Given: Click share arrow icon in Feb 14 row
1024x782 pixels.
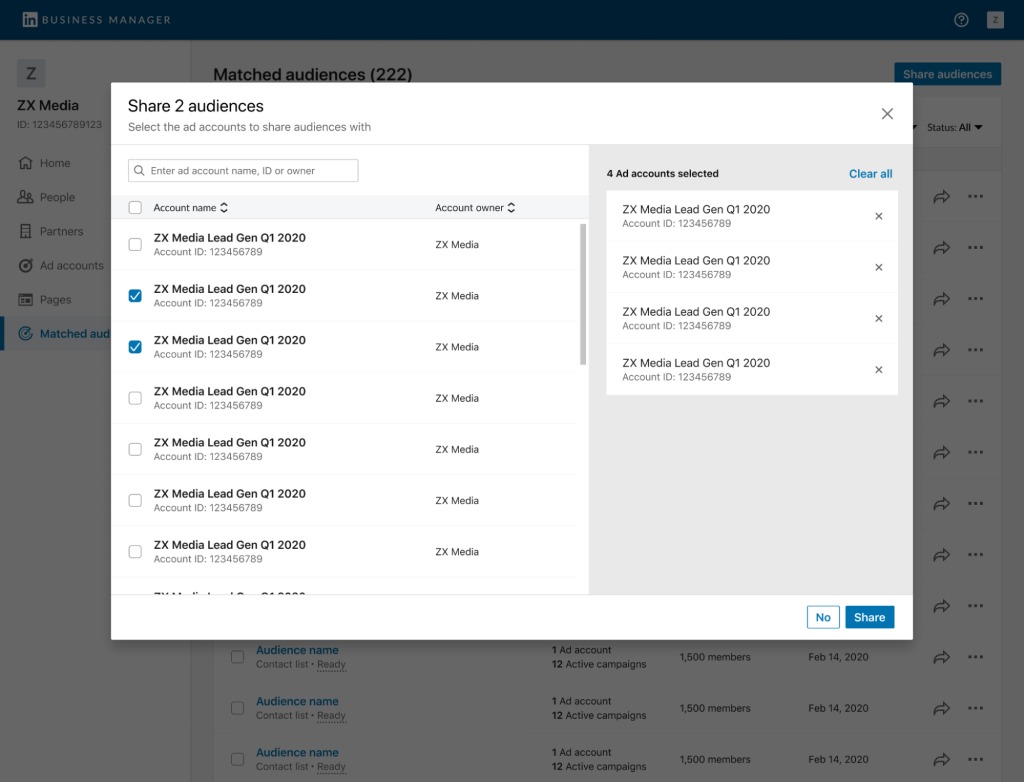Looking at the screenshot, I should [941, 657].
